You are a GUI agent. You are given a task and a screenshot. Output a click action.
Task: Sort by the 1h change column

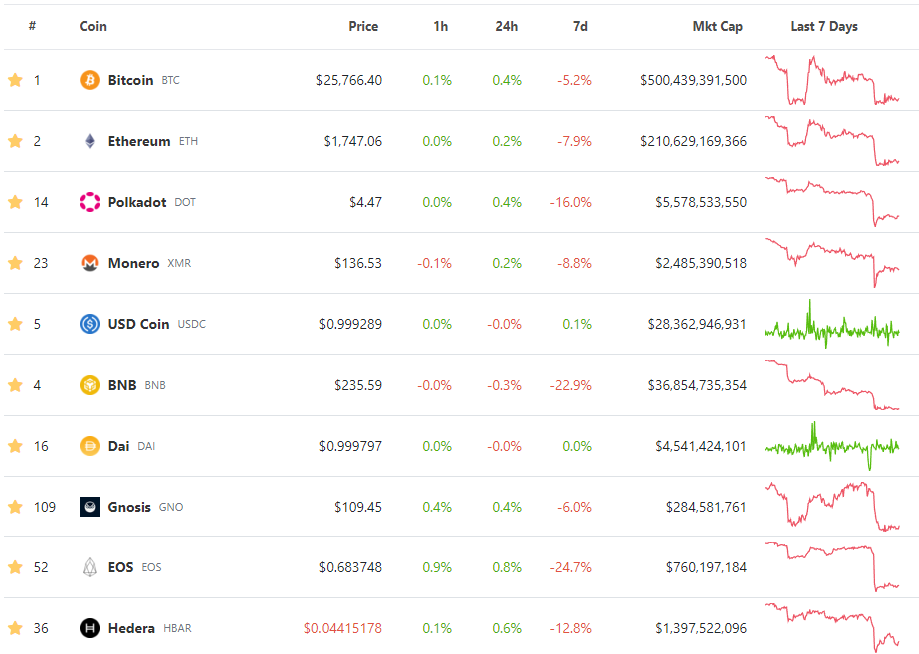click(441, 26)
